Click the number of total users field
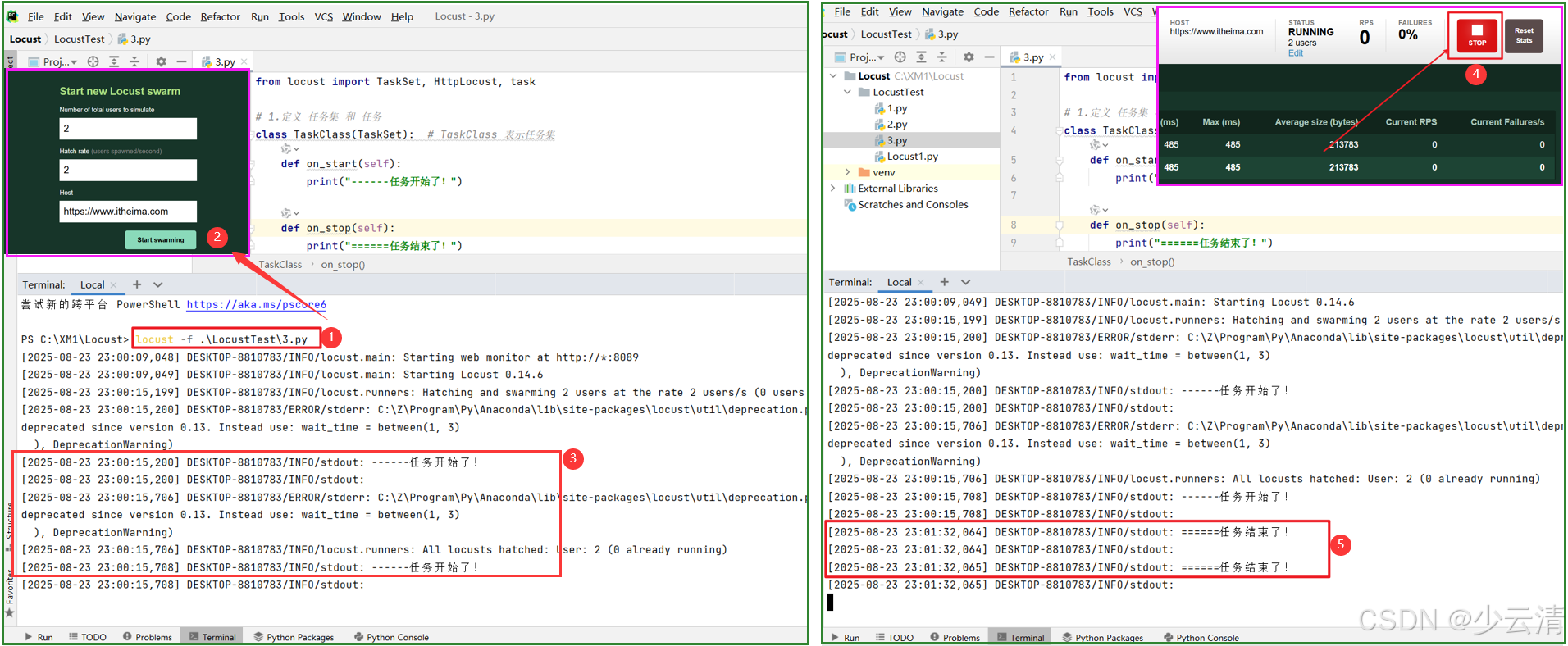Screen dimensions: 1568x646 (x=128, y=129)
